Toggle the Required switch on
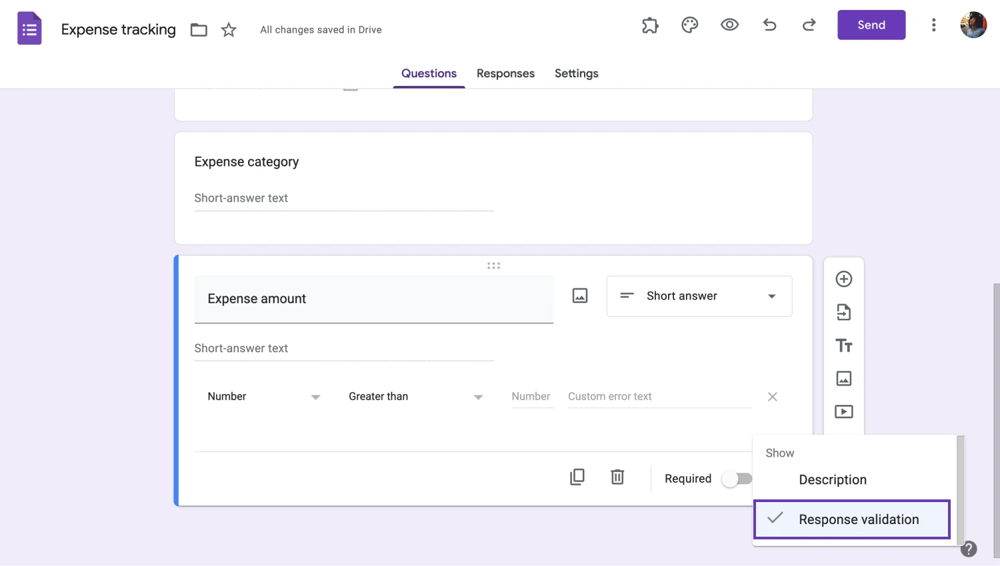Viewport: 1000px width, 566px height. [736, 479]
